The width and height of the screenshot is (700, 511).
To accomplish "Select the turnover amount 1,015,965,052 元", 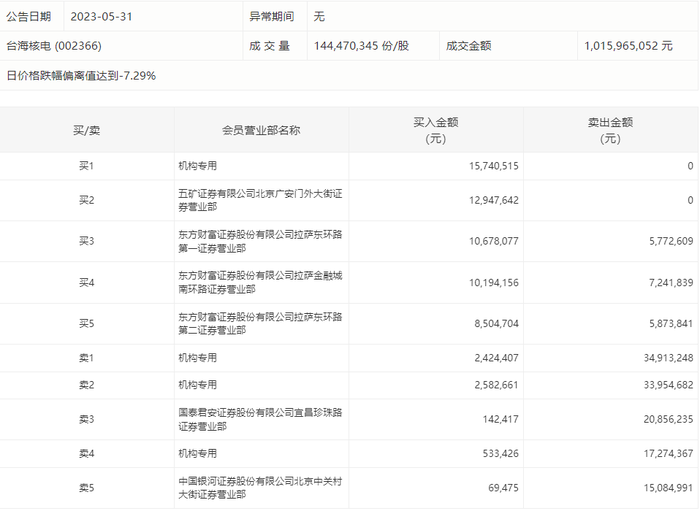I will point(628,46).
